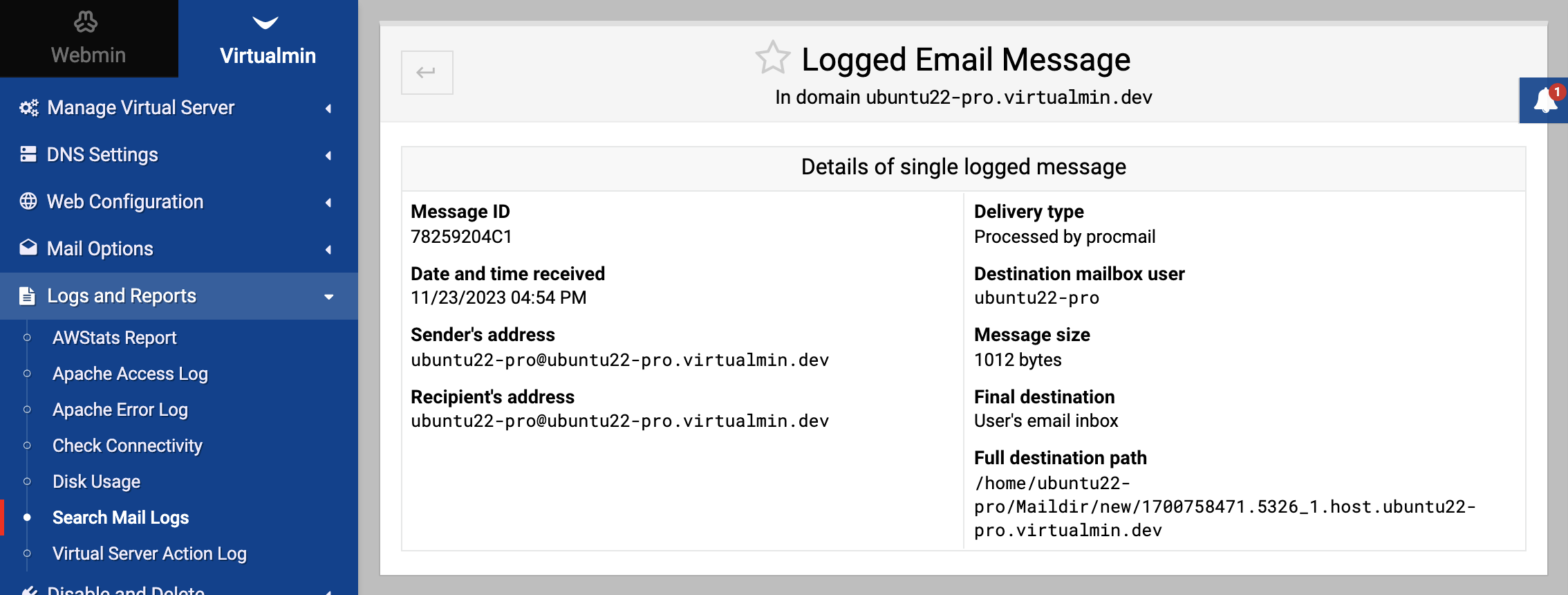Click the DNS Settings server icon
The image size is (1568, 595).
(x=28, y=154)
